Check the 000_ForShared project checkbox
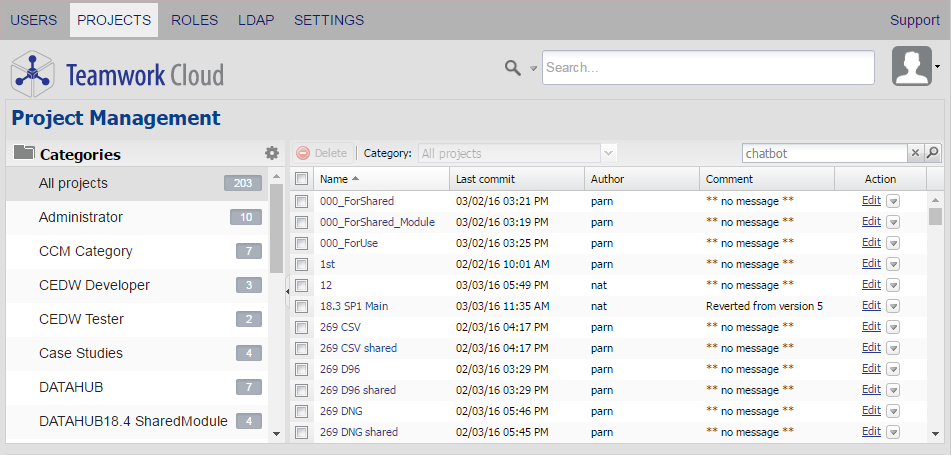951x455 pixels. pos(301,201)
